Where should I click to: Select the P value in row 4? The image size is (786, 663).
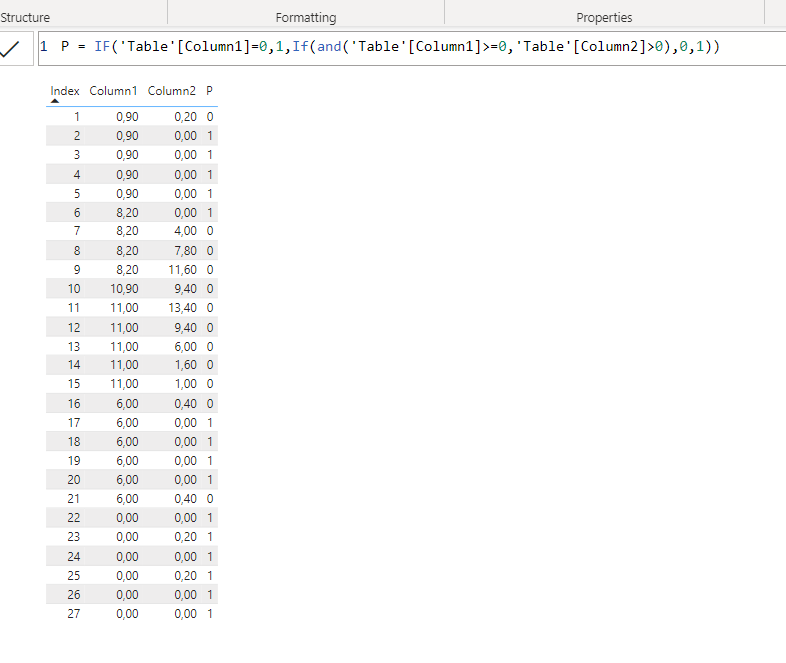point(210,175)
